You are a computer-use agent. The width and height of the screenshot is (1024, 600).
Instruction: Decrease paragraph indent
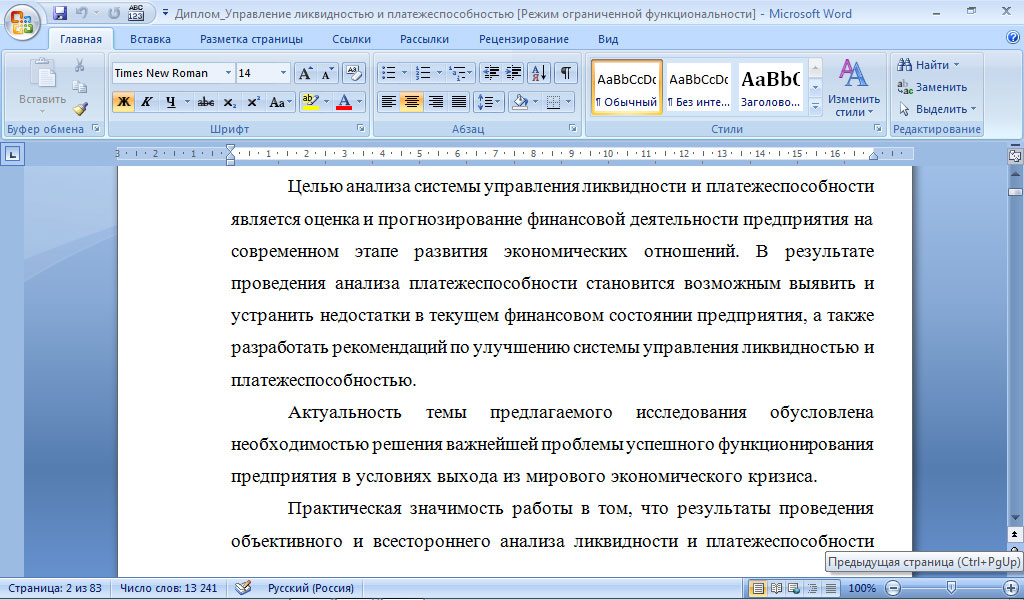pyautogui.click(x=491, y=72)
